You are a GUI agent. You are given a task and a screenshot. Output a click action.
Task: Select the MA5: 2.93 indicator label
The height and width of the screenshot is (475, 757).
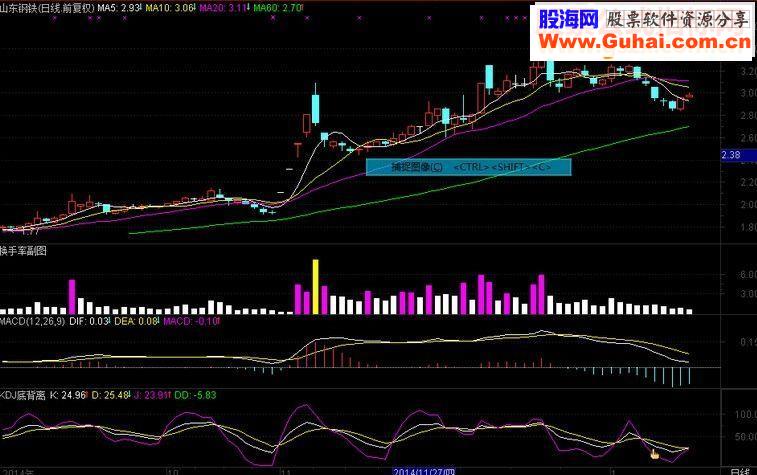coord(119,8)
